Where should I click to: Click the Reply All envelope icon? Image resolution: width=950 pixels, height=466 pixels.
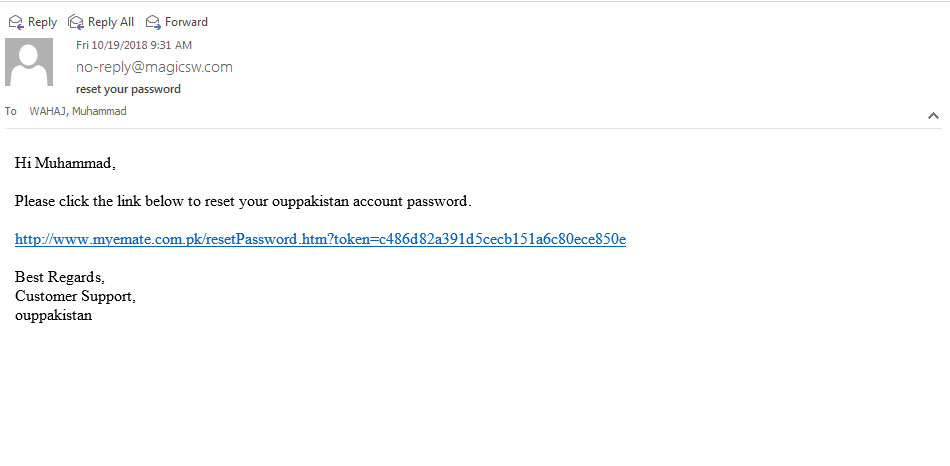click(76, 22)
